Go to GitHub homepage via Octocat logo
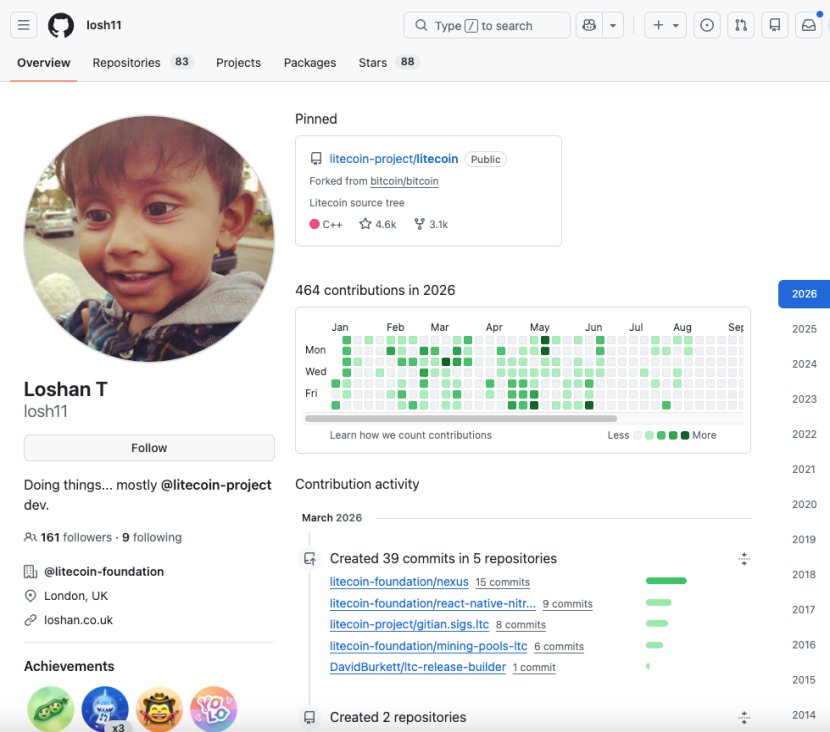 [x=61, y=25]
